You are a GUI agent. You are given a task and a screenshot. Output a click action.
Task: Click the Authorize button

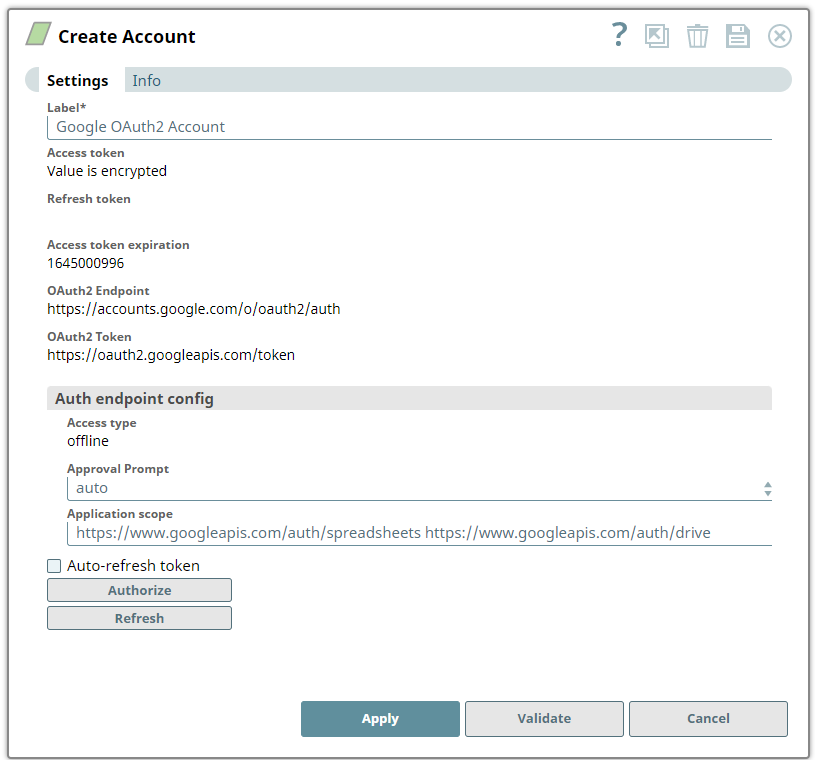(139, 590)
